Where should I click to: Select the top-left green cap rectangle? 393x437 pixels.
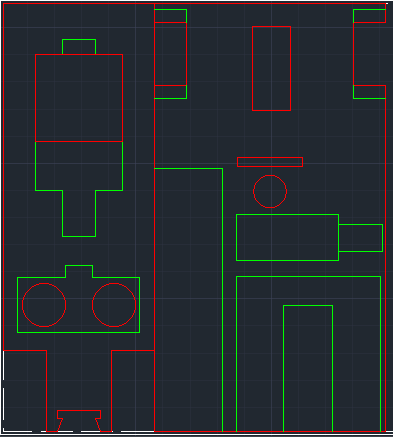[x=170, y=16]
